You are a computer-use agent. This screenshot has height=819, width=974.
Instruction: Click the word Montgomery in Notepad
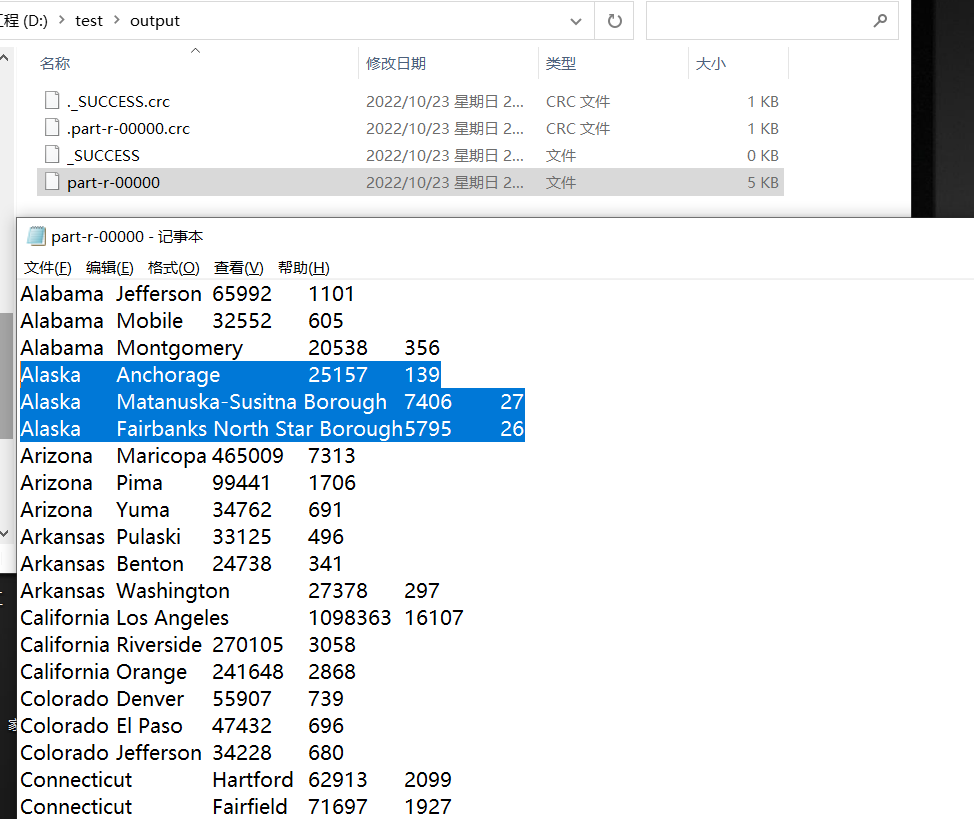click(180, 348)
